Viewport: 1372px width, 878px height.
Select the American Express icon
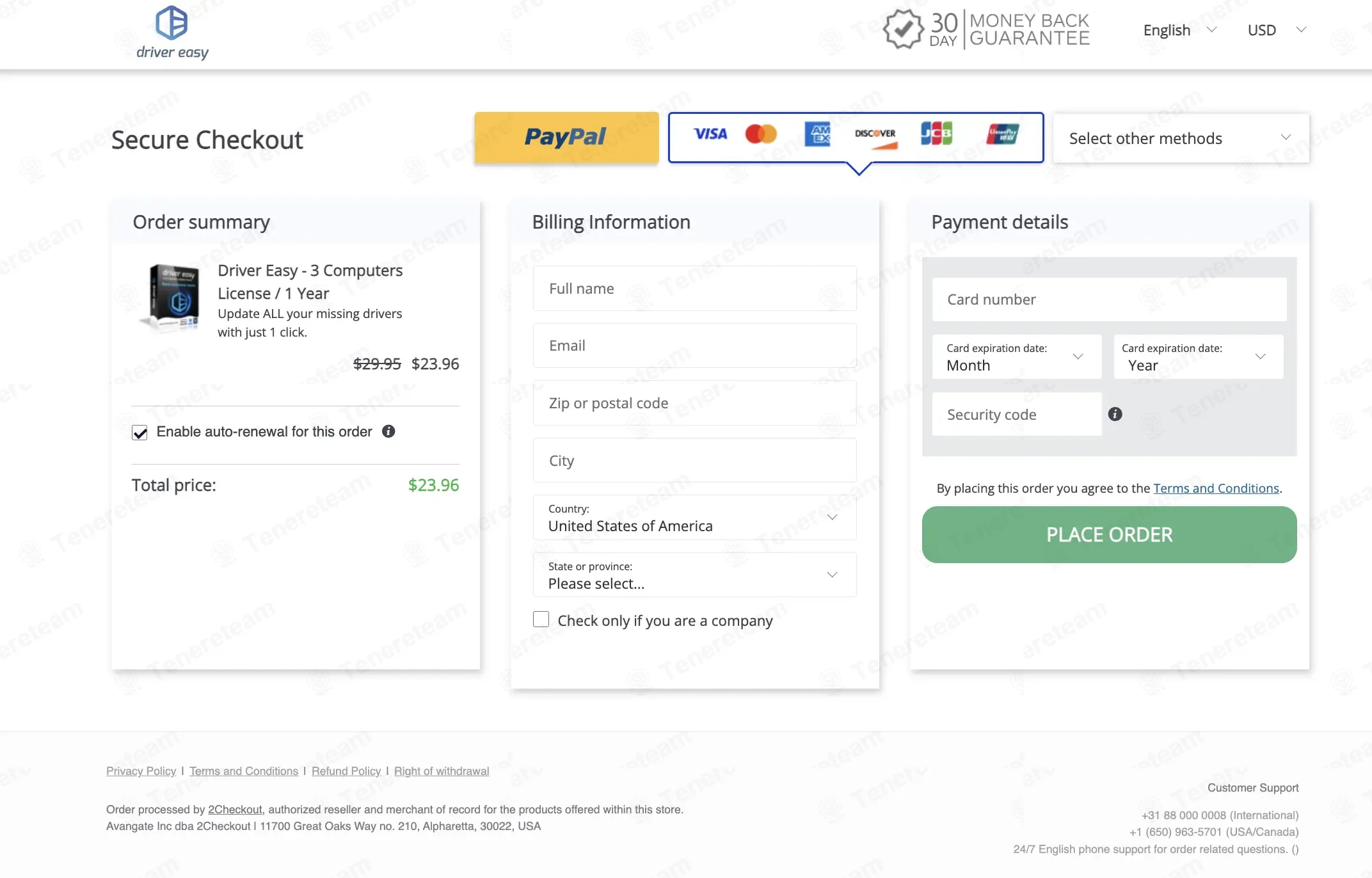[817, 134]
